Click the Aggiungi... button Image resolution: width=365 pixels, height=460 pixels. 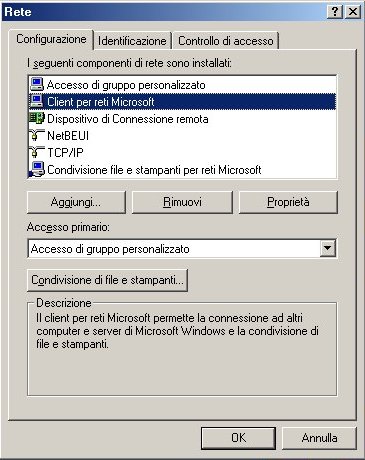(x=76, y=202)
